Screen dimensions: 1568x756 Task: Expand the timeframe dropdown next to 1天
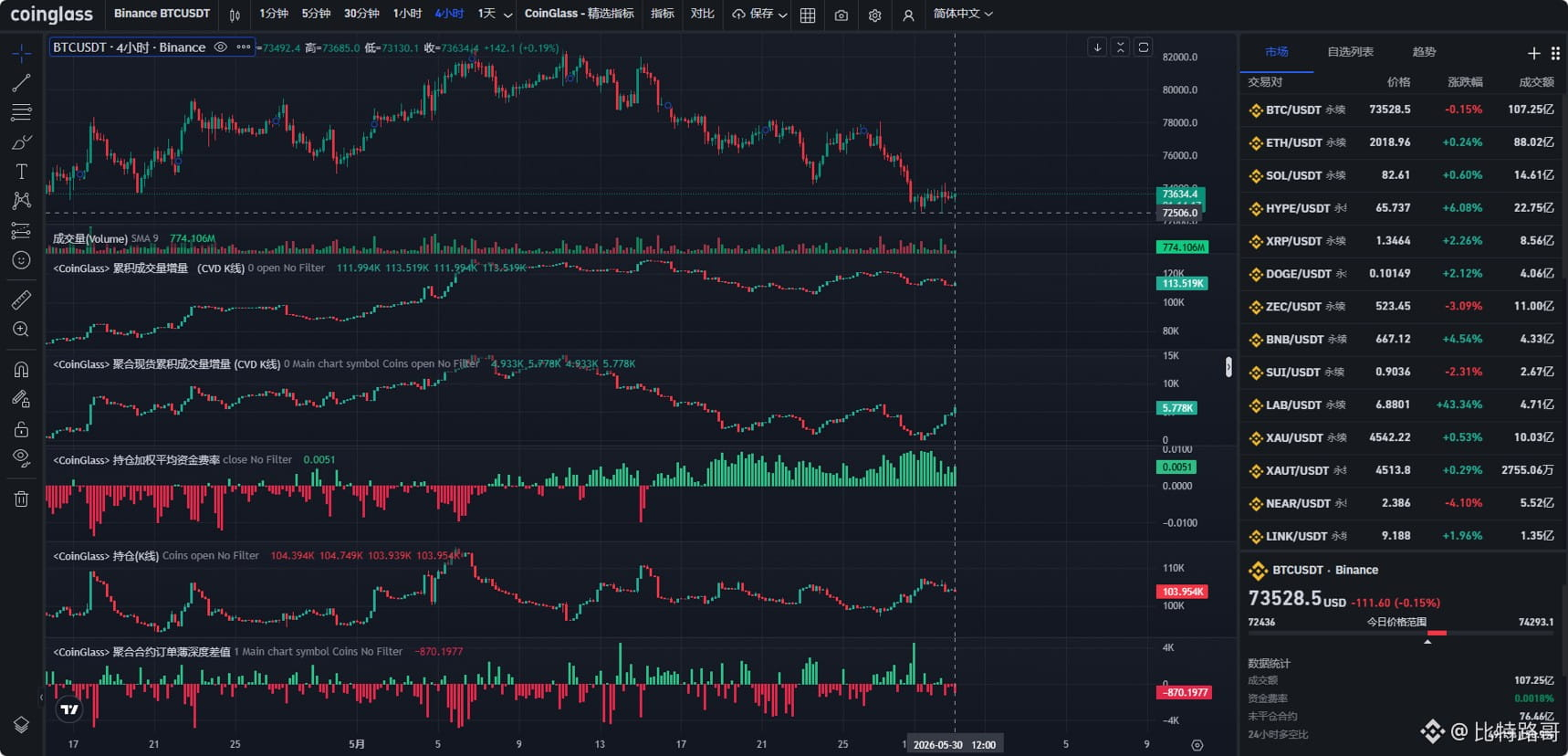(x=507, y=15)
